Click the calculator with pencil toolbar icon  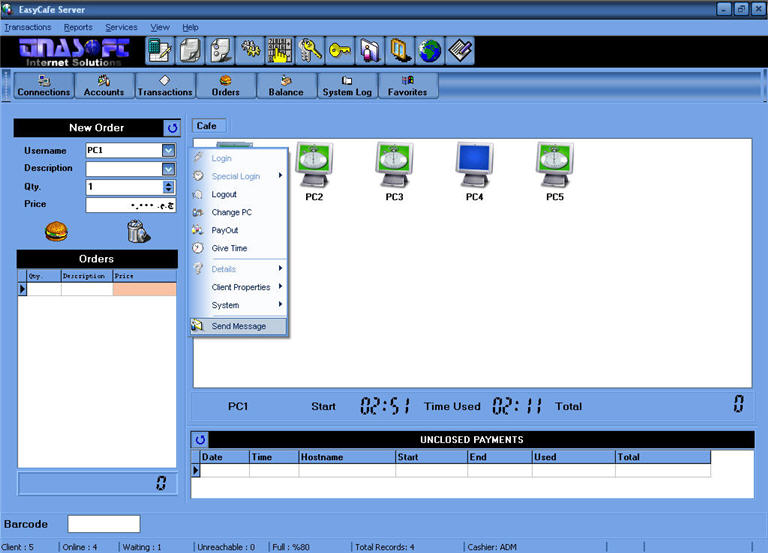(x=160, y=51)
